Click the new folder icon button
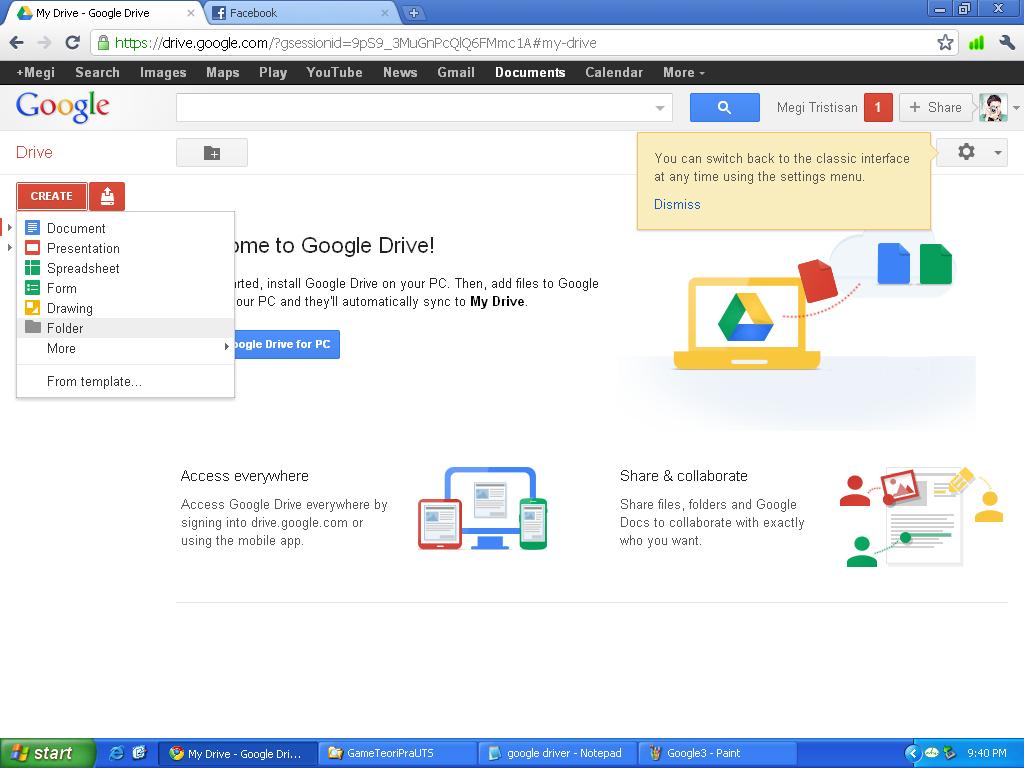Viewport: 1024px width, 768px height. pos(212,153)
